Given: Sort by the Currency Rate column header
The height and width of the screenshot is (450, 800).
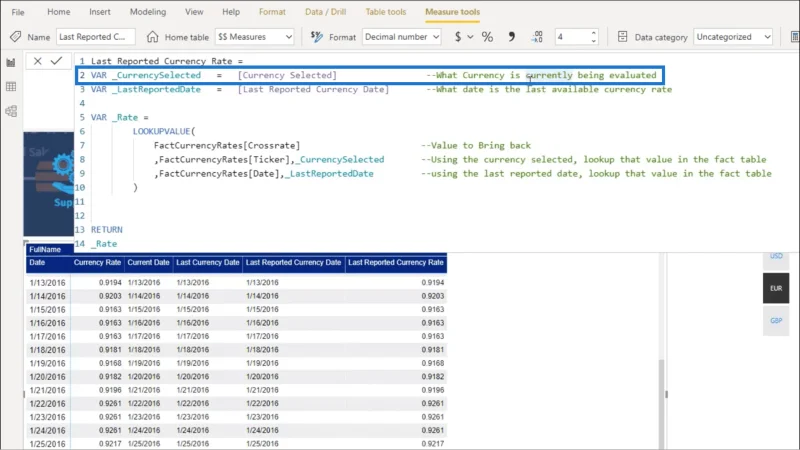Looking at the screenshot, I should (x=97, y=263).
